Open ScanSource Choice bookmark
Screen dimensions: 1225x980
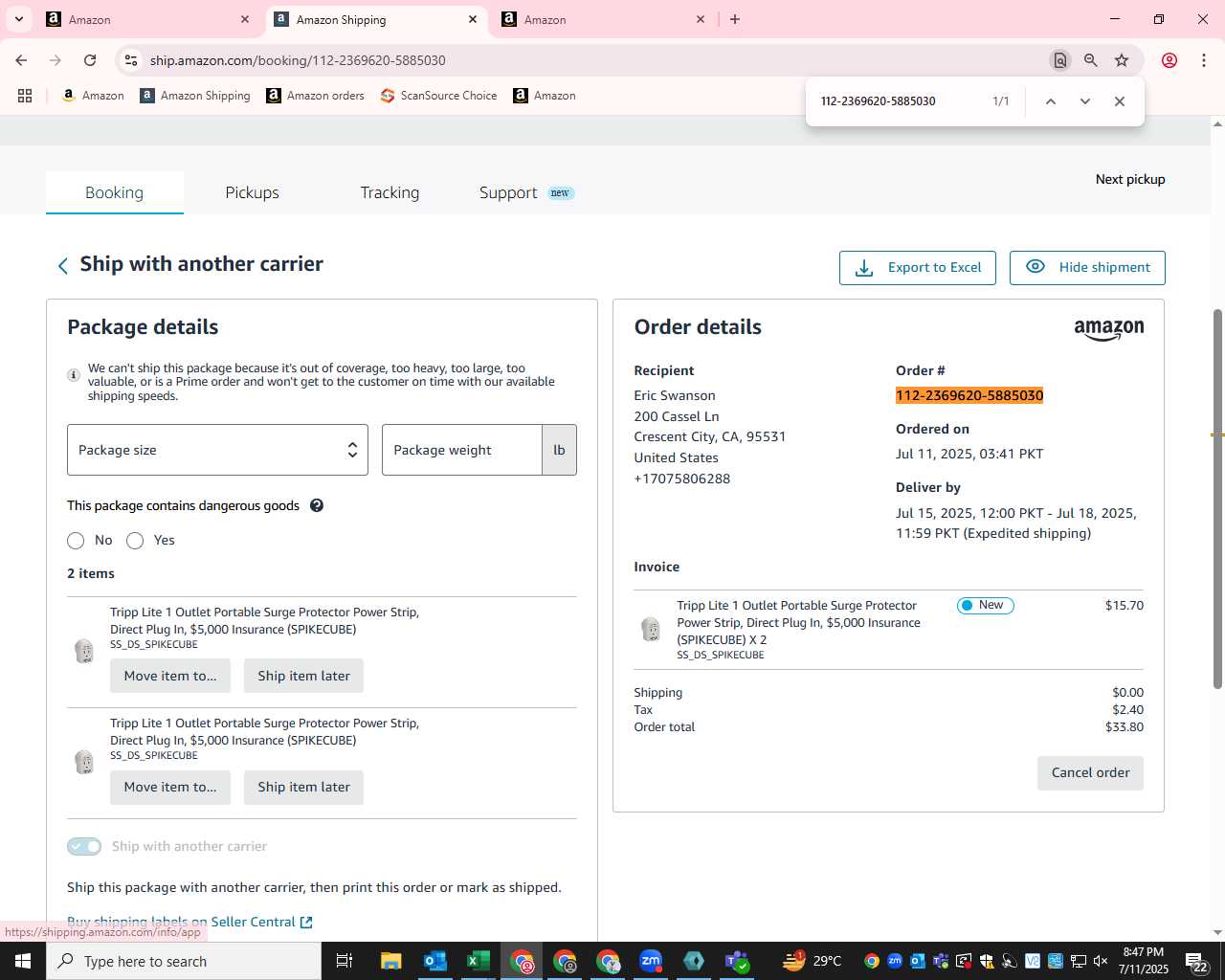[439, 96]
